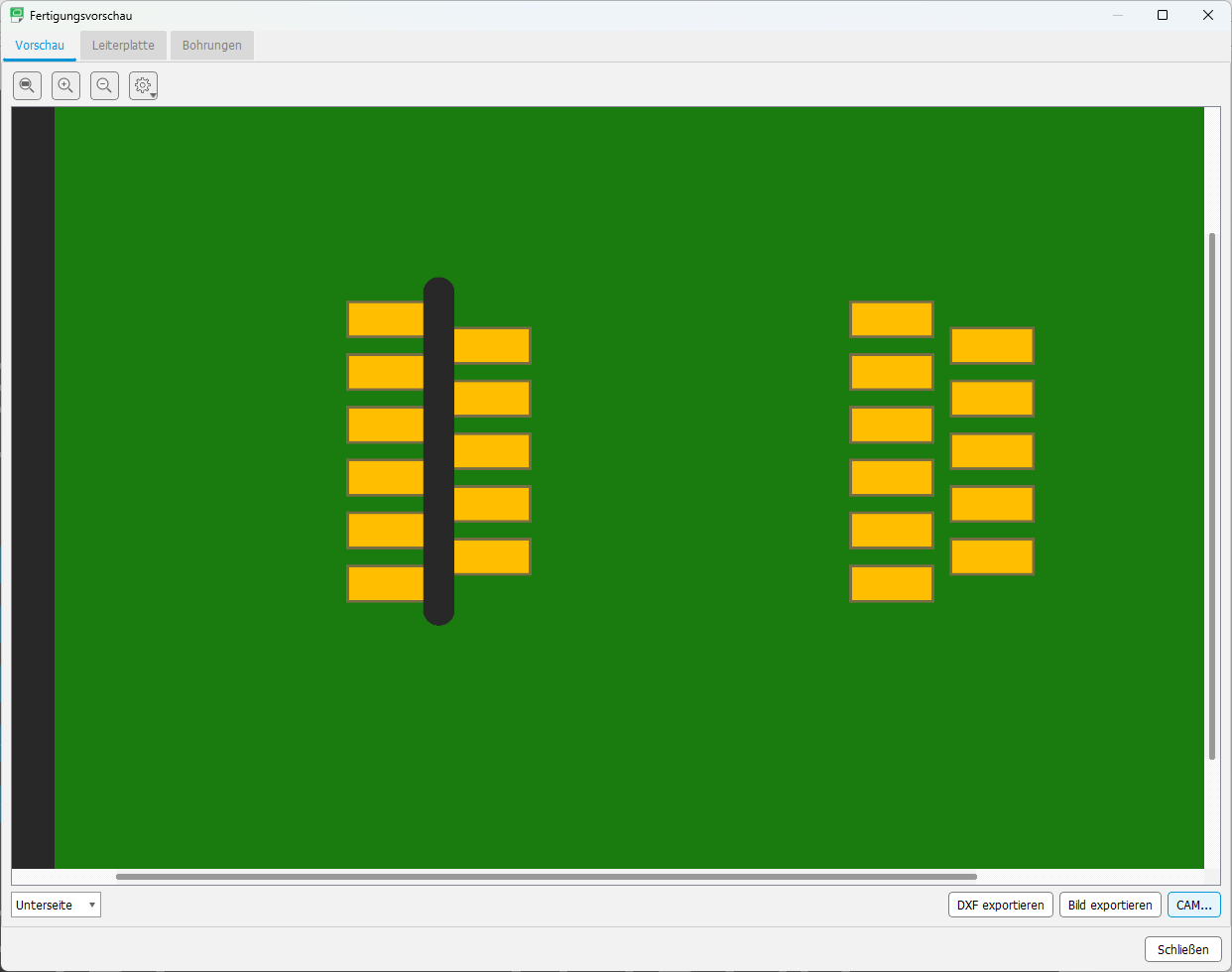
Task: Click the horizontal scrollbar thumb
Action: pos(547,877)
